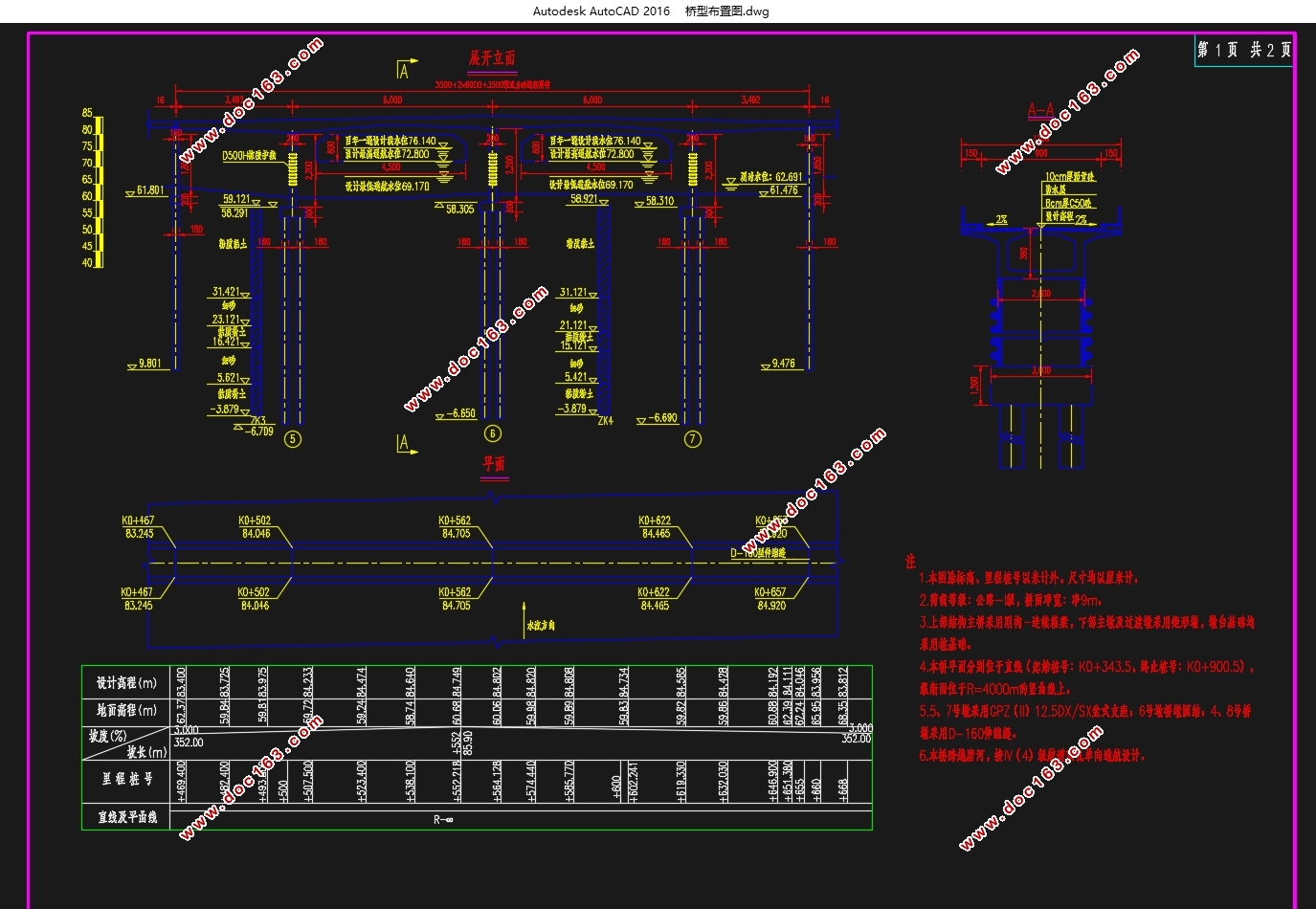1316x909 pixels.
Task: Click the +552.218 station cell
Action: coord(456,782)
